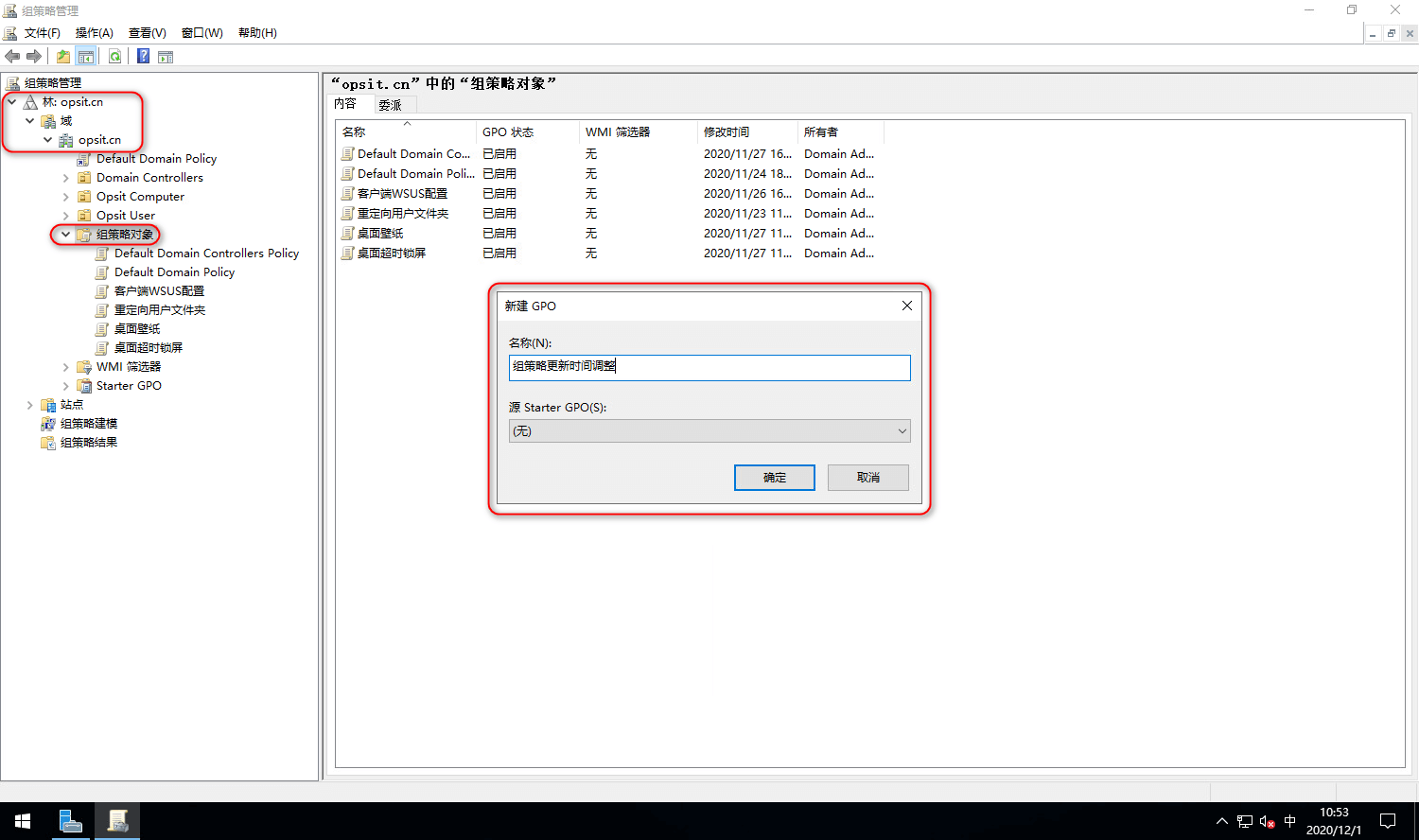1419x840 pixels.
Task: Open Server Manager from the taskbar
Action: click(x=71, y=821)
